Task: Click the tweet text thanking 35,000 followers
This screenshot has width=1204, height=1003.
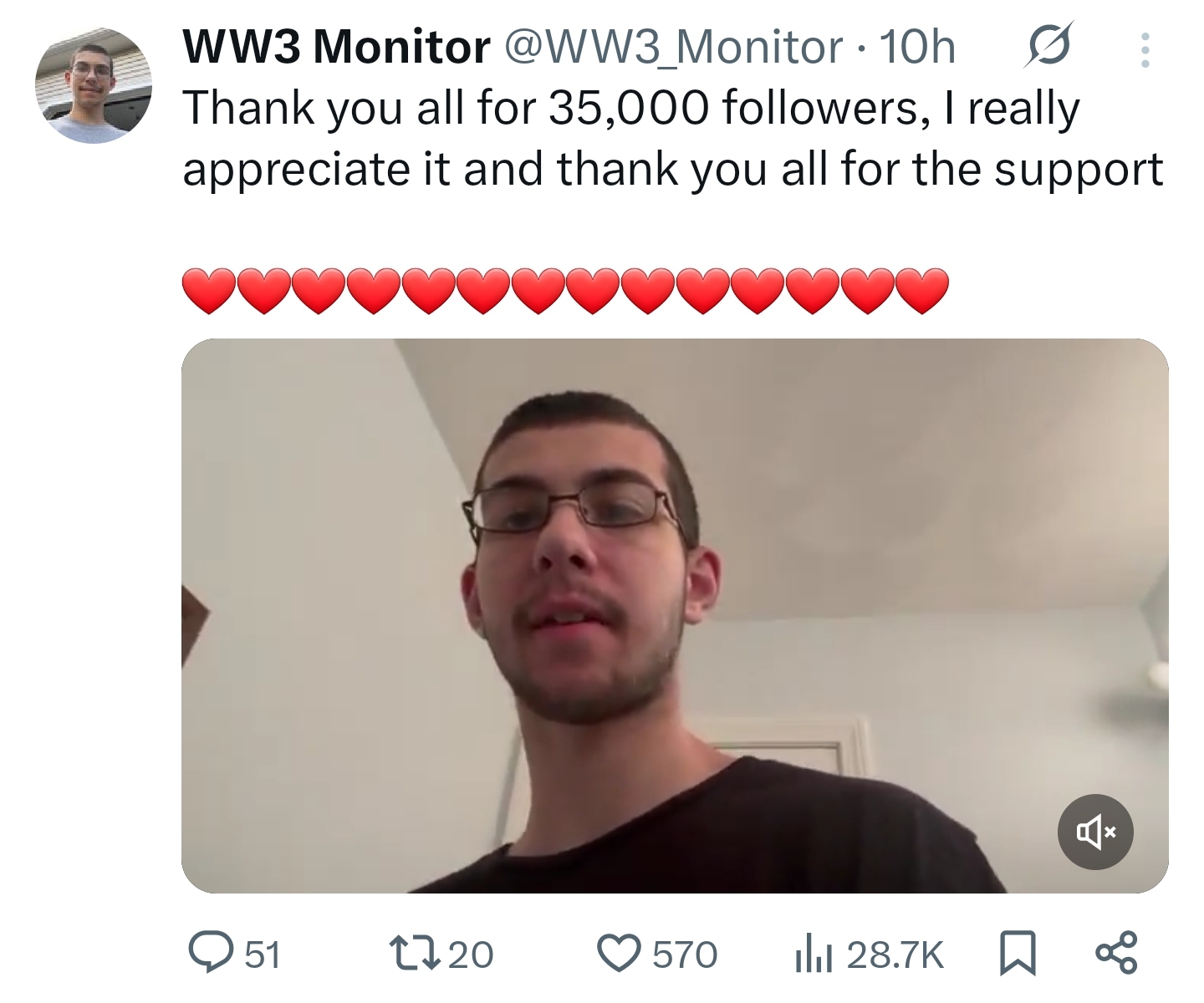Action: (x=672, y=139)
